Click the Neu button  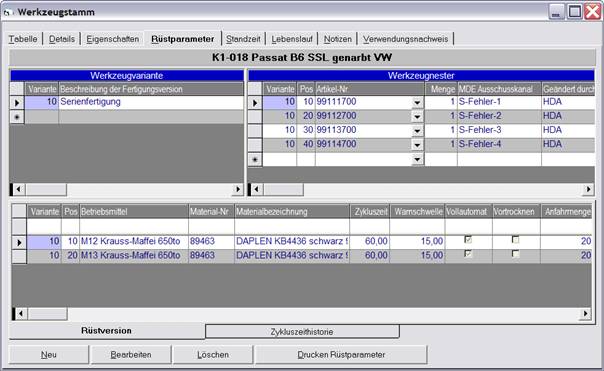click(49, 354)
